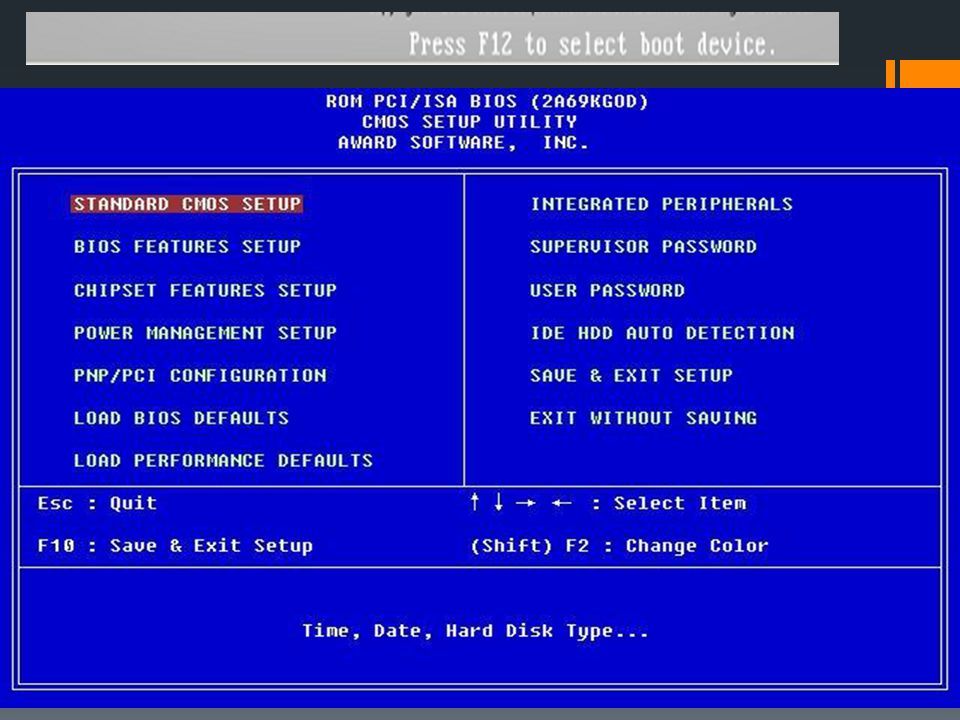The height and width of the screenshot is (720, 960).
Task: Click the 'Esc : Quit' hint
Action: (97, 503)
